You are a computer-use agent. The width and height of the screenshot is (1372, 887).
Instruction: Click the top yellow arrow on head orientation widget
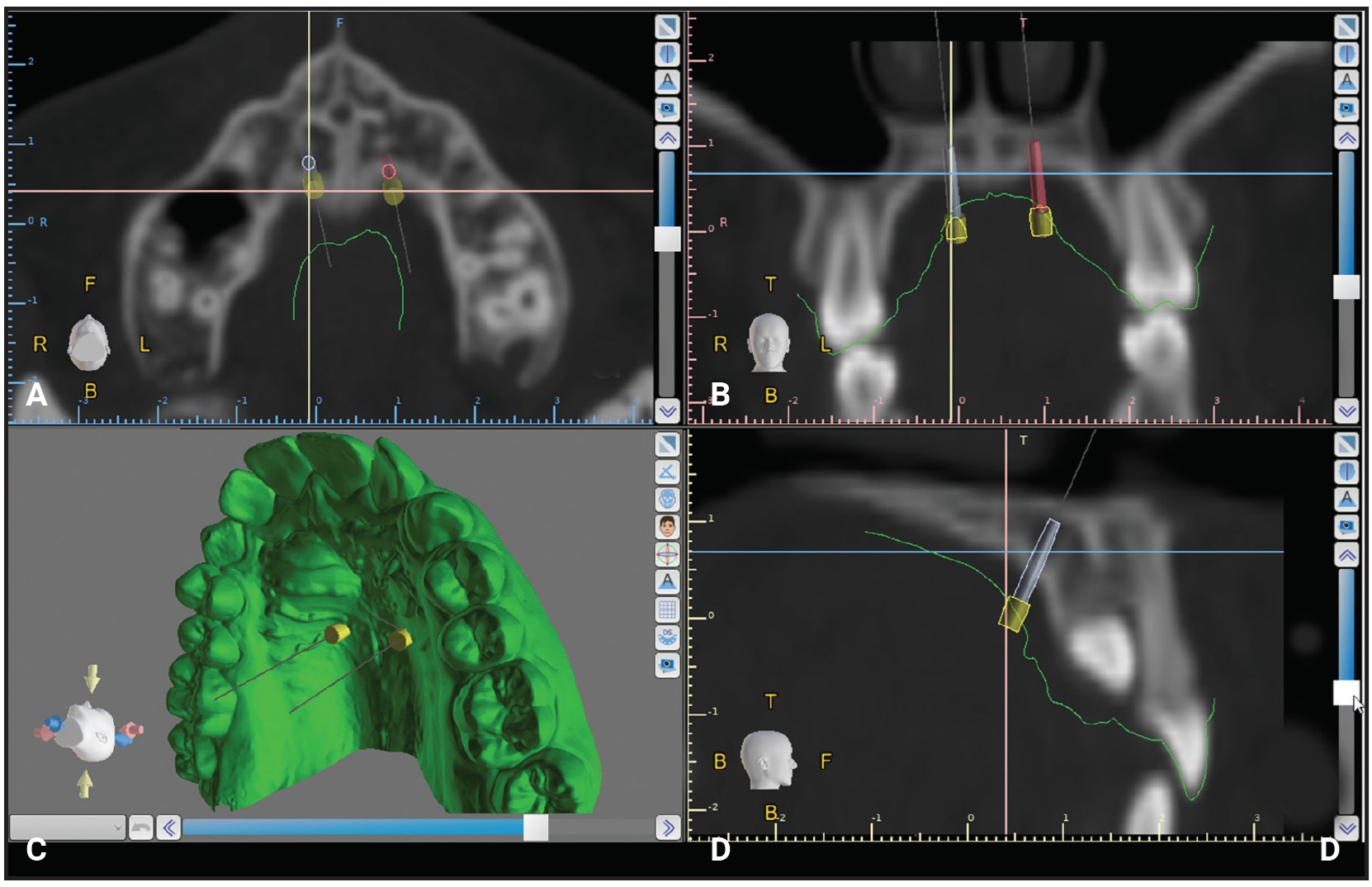click(x=92, y=679)
